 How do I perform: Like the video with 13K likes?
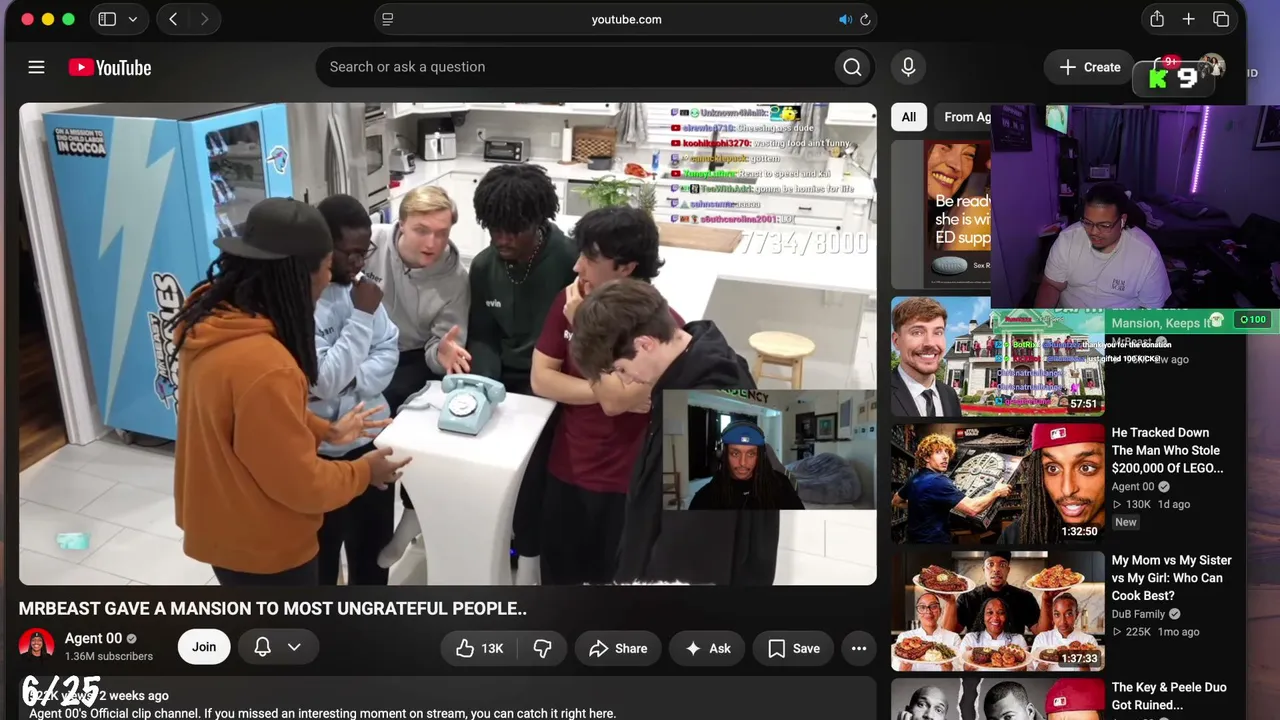pyautogui.click(x=479, y=648)
